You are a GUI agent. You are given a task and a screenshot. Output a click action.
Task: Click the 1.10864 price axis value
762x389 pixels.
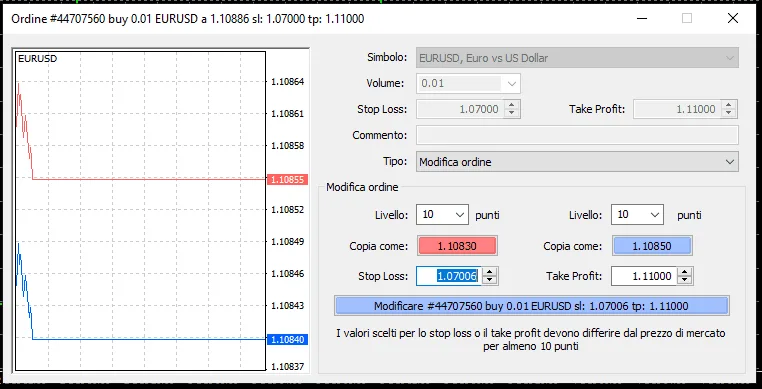(x=288, y=82)
